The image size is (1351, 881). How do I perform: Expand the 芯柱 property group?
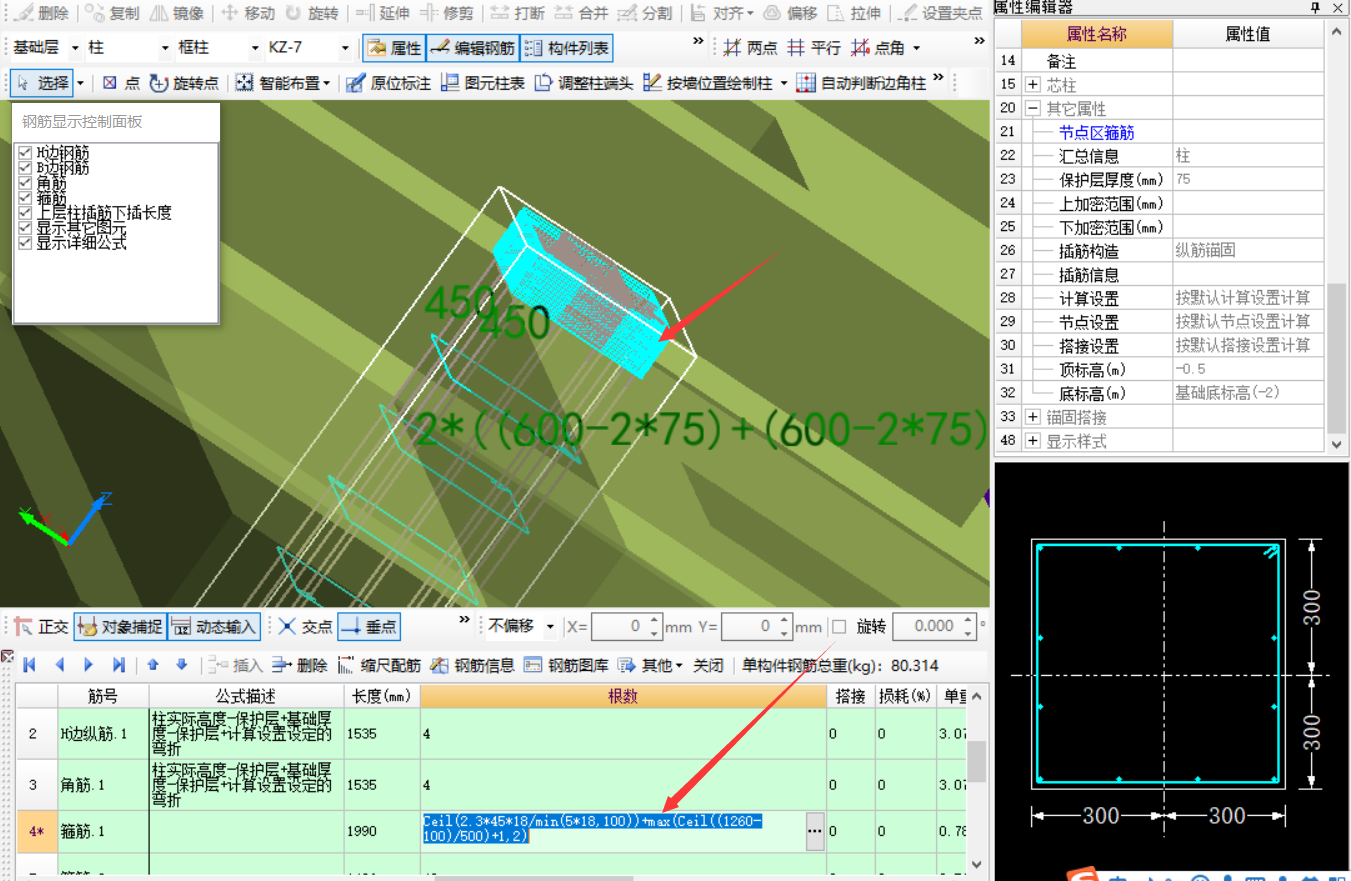(x=1033, y=85)
